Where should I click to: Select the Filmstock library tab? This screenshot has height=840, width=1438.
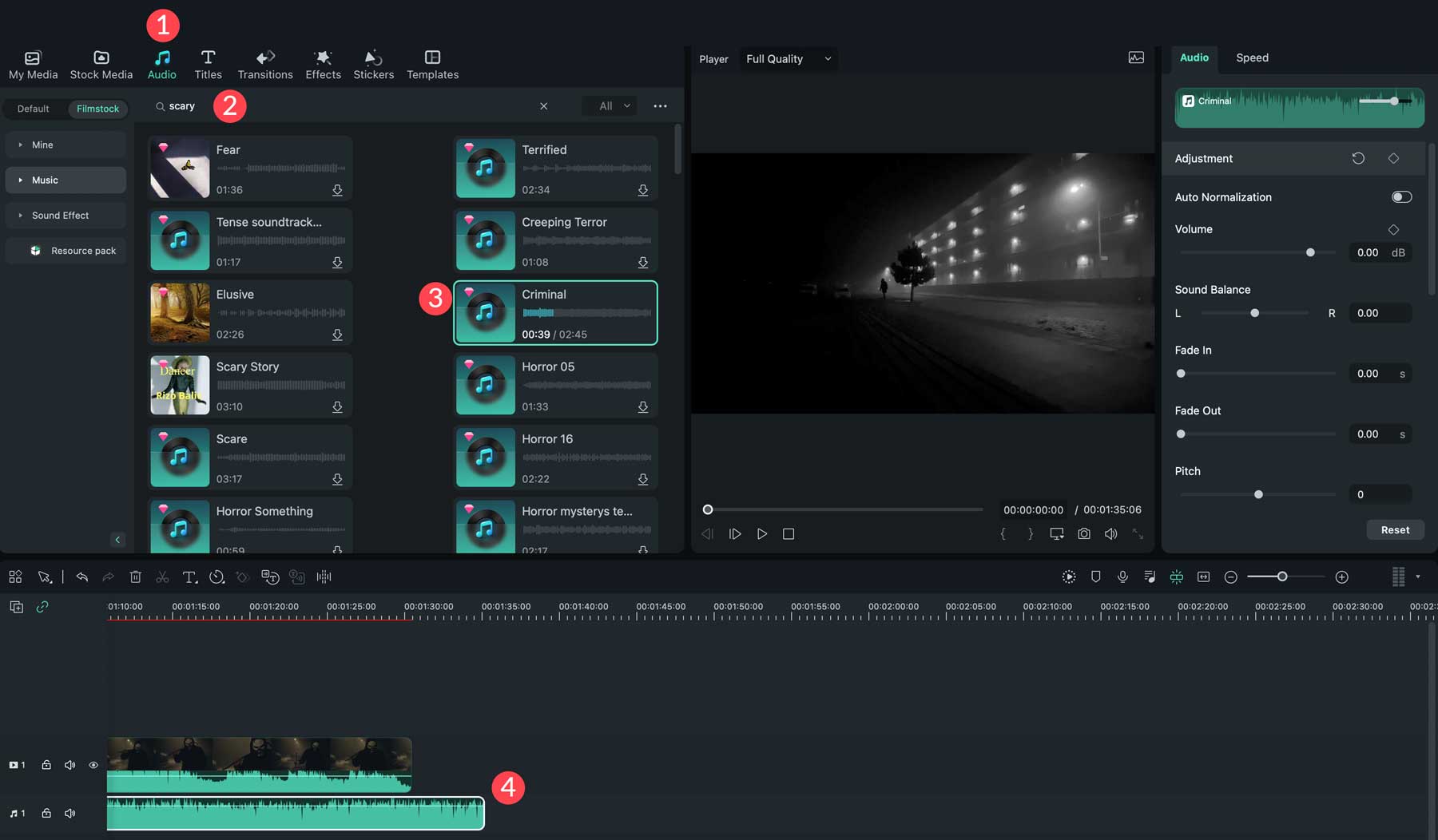coord(97,109)
